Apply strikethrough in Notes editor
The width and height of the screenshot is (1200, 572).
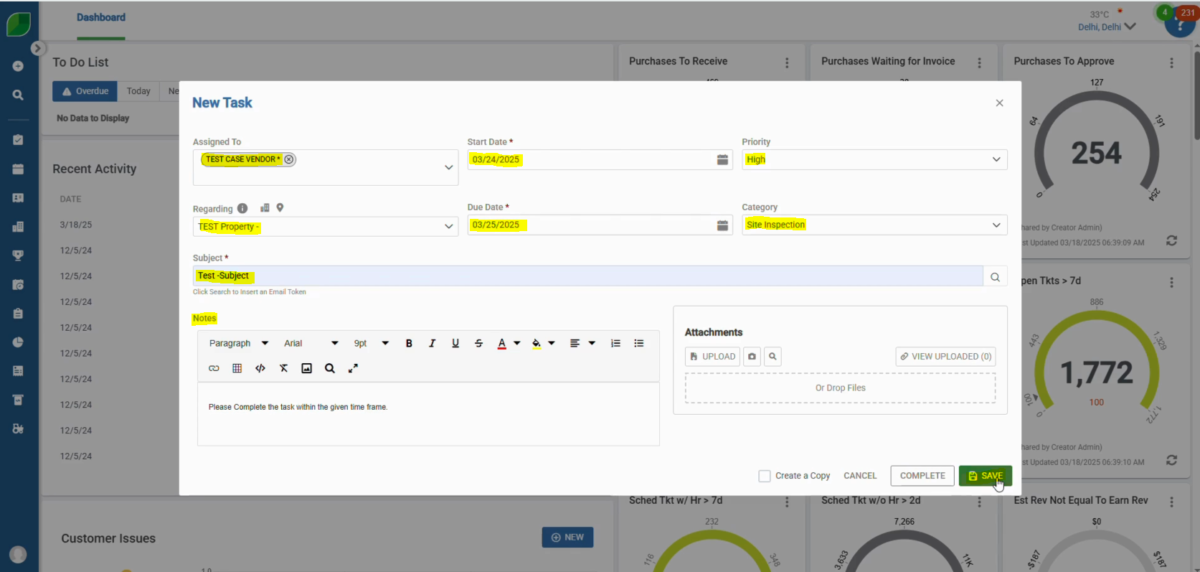[x=478, y=343]
